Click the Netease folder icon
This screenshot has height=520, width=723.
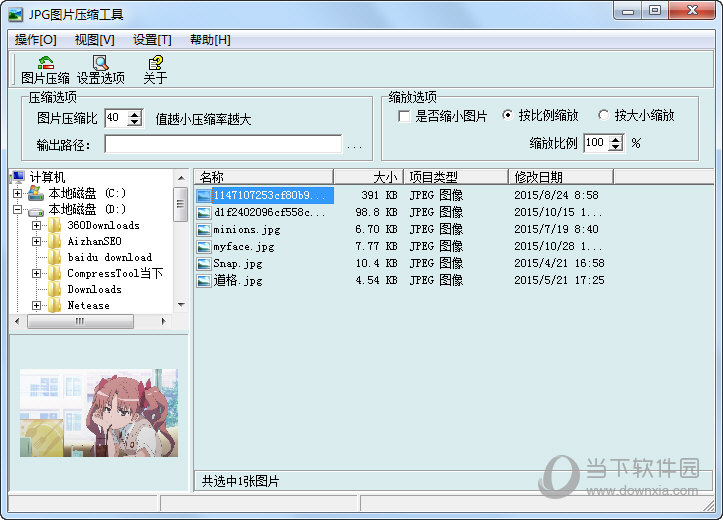(x=55, y=305)
